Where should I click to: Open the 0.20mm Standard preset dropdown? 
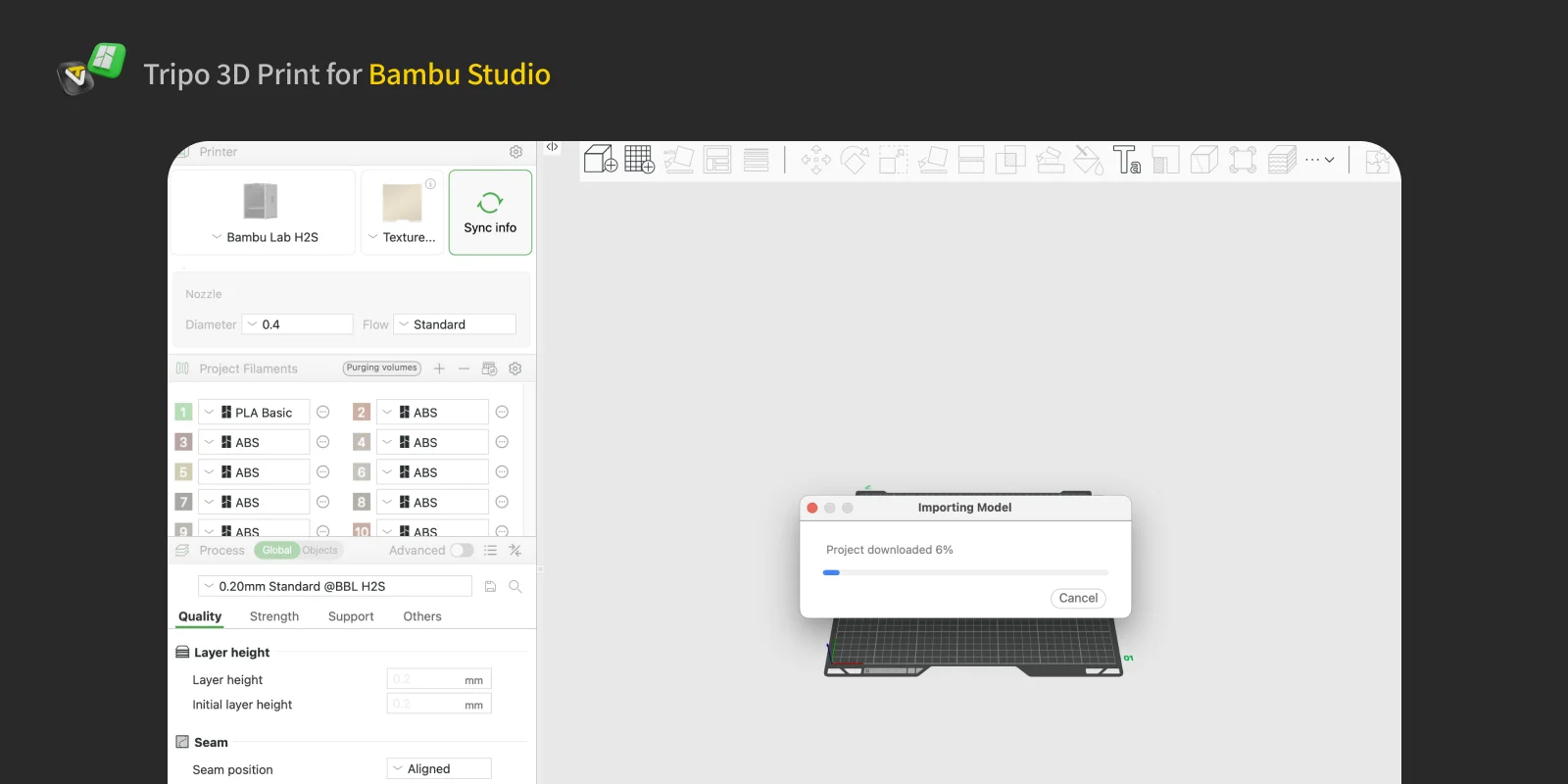tap(335, 586)
